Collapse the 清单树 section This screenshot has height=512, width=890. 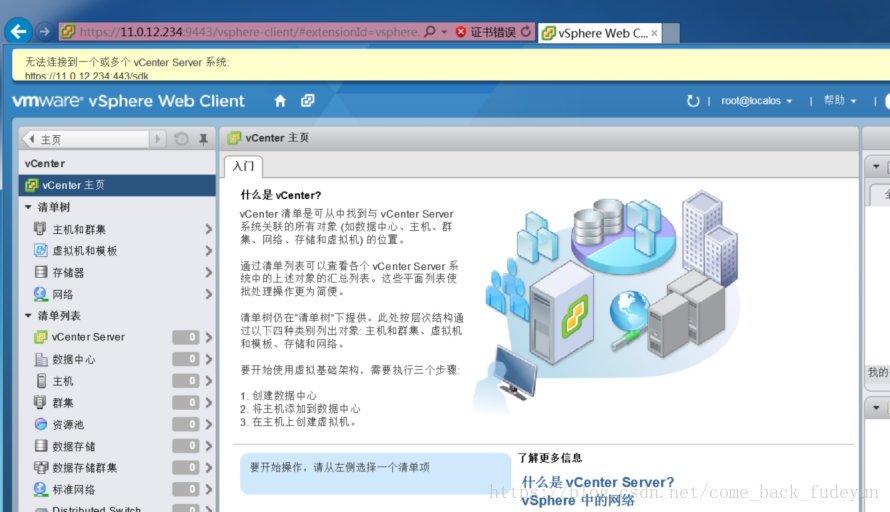[28, 207]
